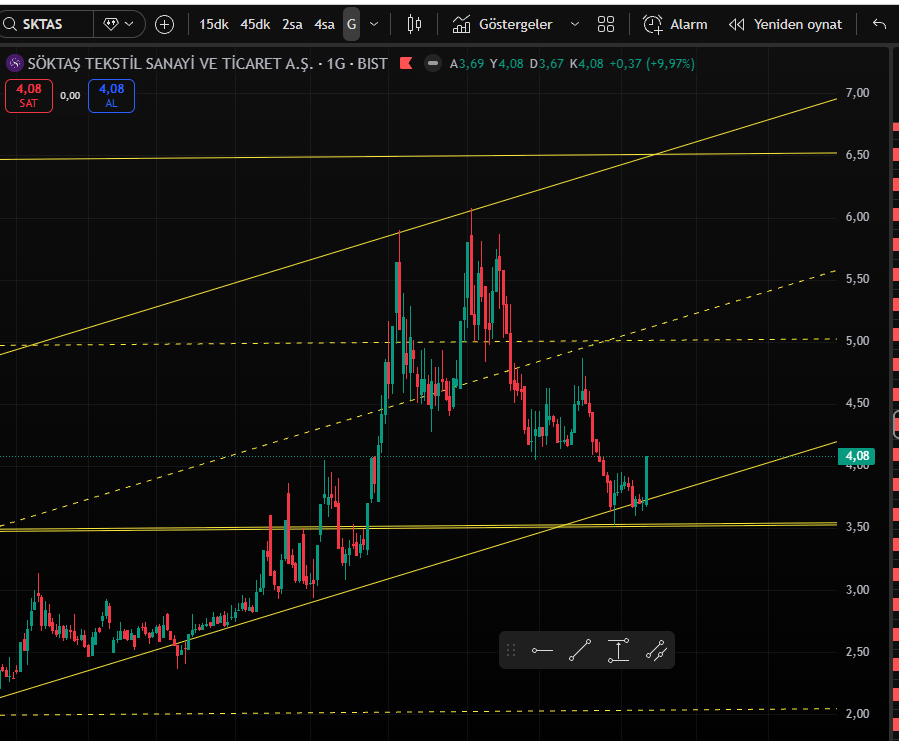Click the 2,00 price axis label
899x741 pixels.
(857, 713)
